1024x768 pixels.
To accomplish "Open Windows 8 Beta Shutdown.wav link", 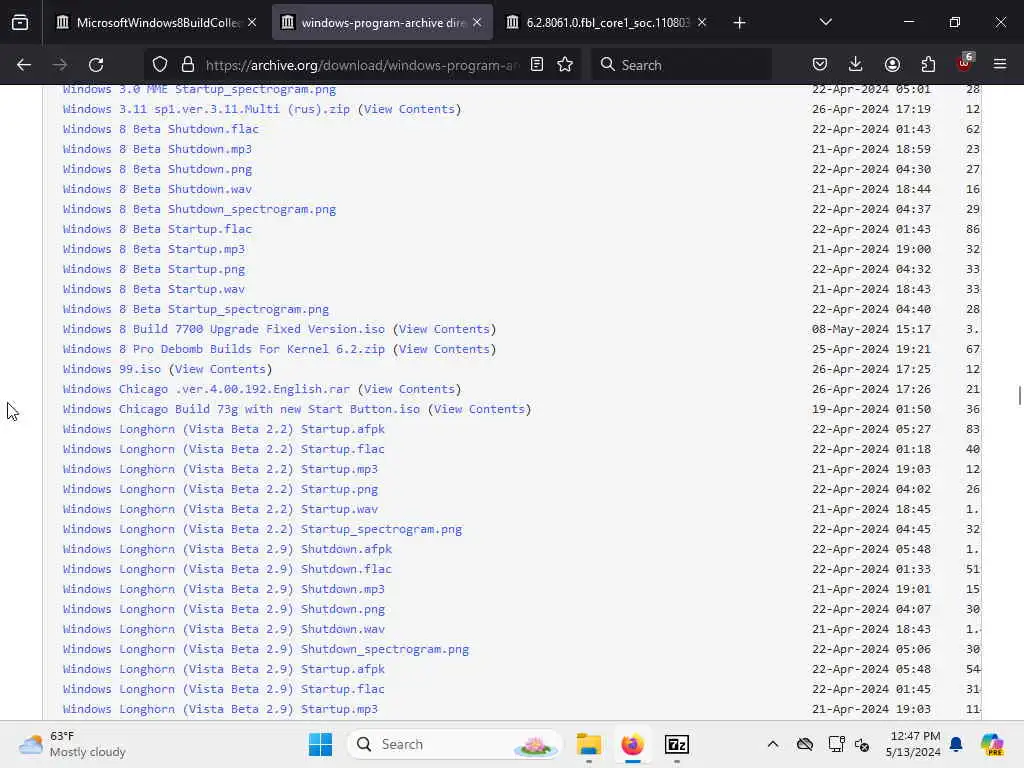I will pyautogui.click(x=157, y=189).
